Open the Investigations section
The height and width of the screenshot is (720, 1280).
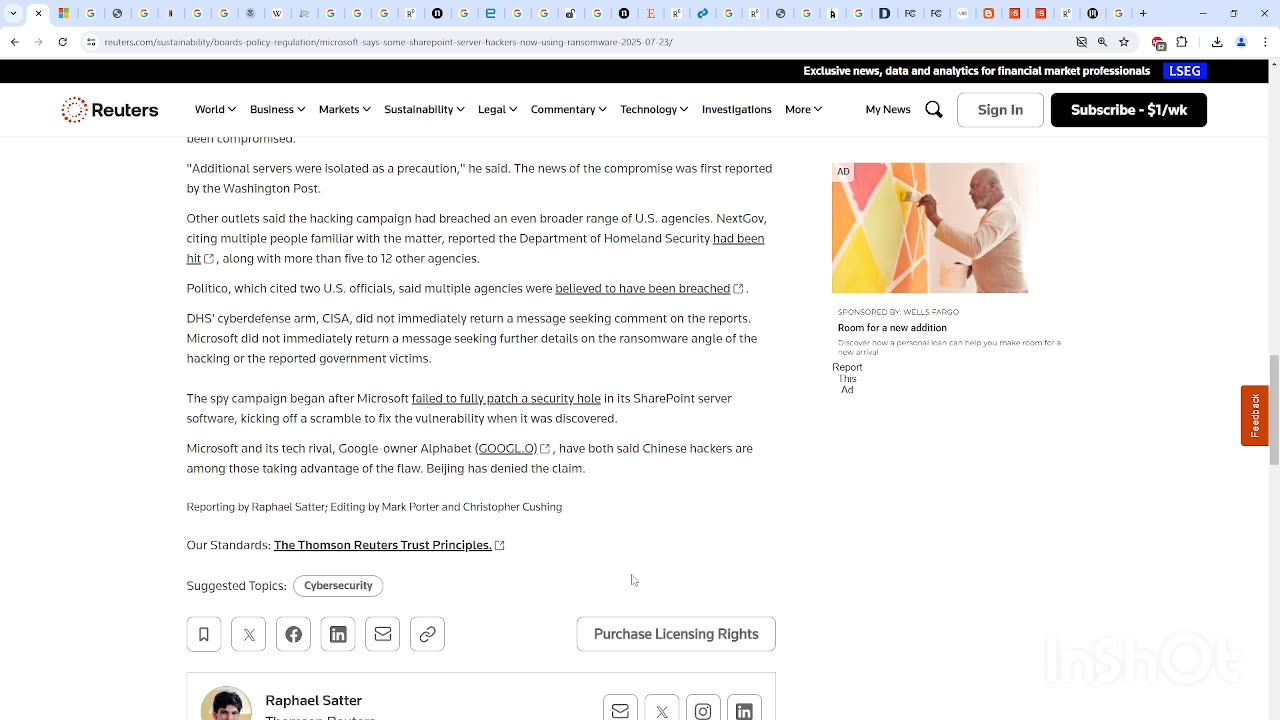(x=736, y=110)
